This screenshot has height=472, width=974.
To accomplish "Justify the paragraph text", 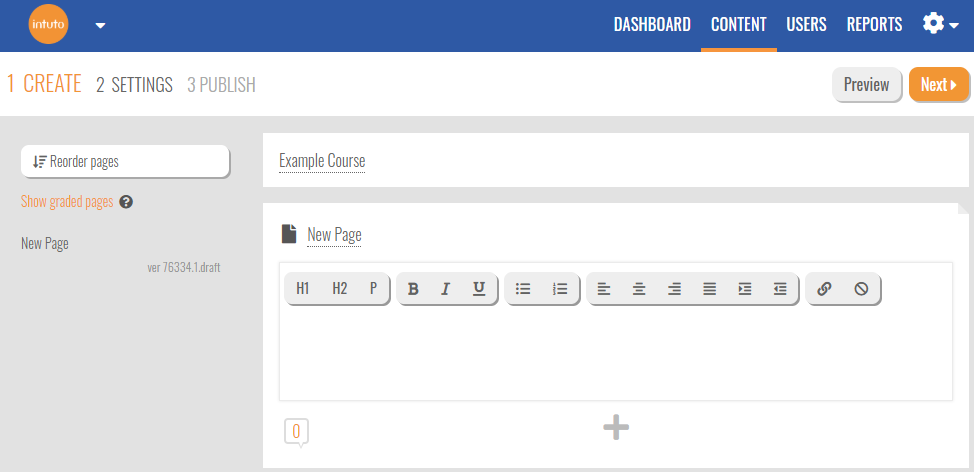I will (709, 289).
